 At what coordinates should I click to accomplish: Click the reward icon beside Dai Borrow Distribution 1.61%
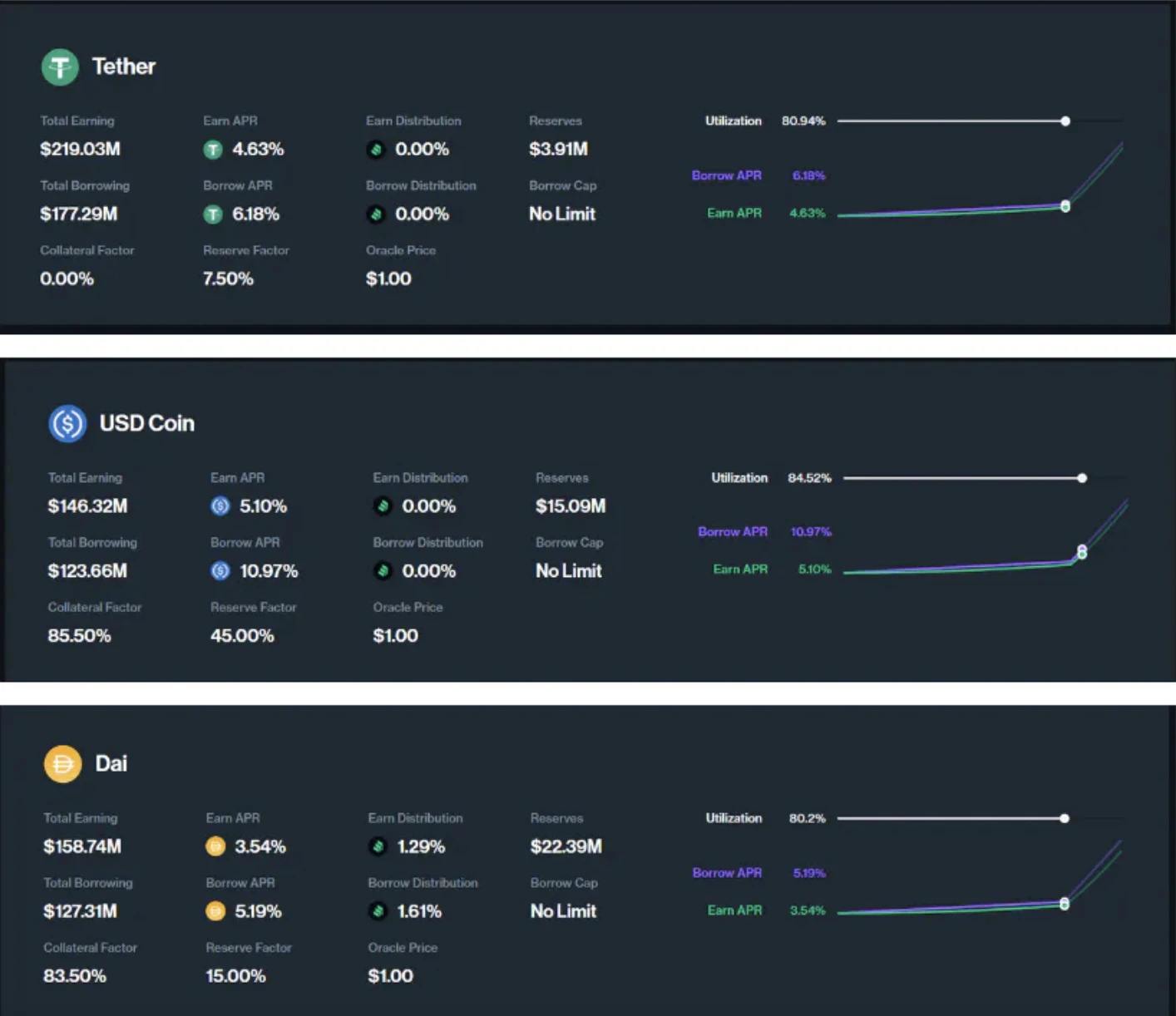[378, 911]
